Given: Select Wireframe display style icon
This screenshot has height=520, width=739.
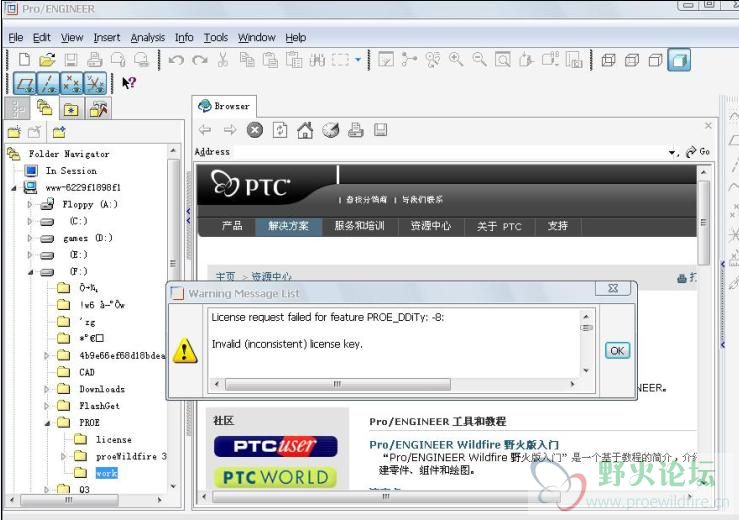Looking at the screenshot, I should tap(608, 60).
